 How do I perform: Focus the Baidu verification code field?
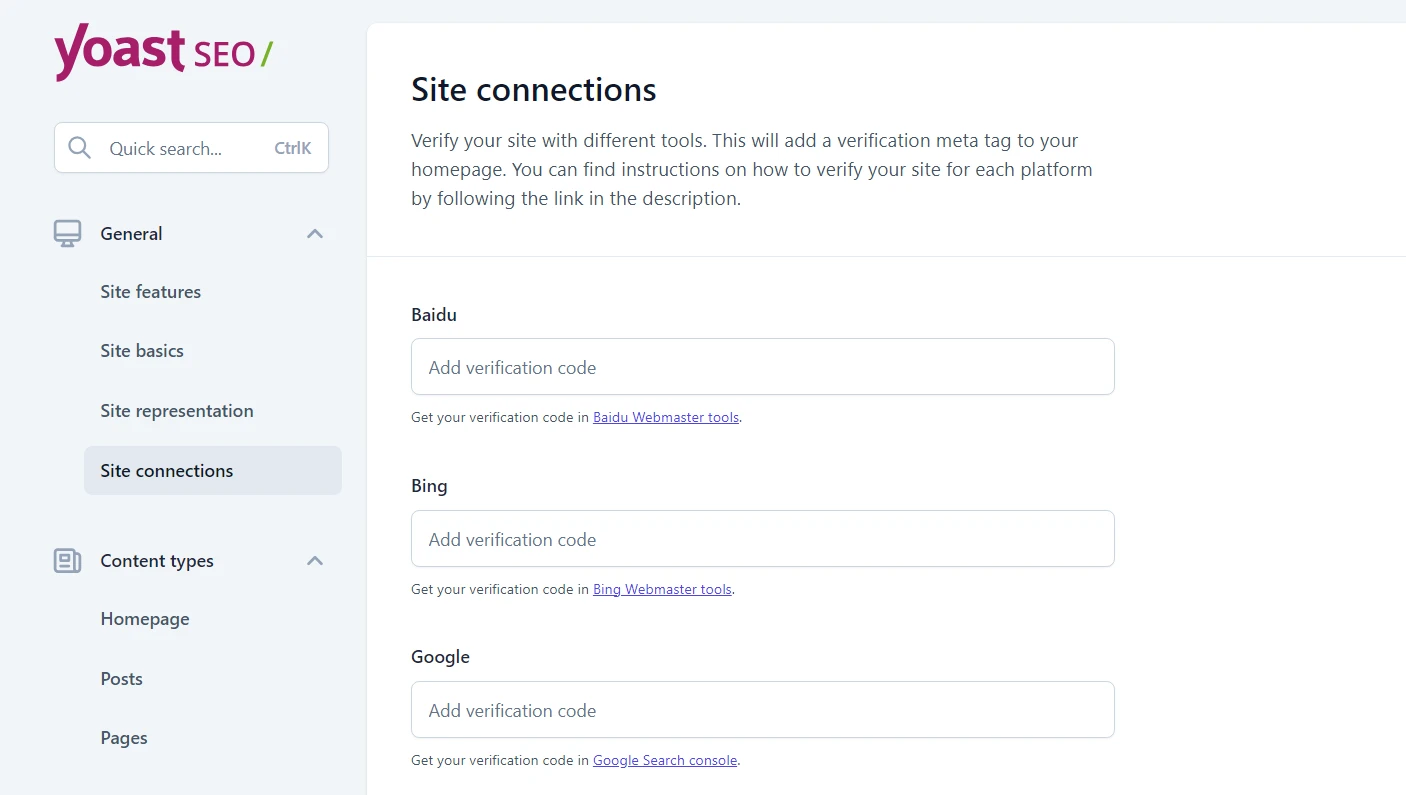[763, 367]
